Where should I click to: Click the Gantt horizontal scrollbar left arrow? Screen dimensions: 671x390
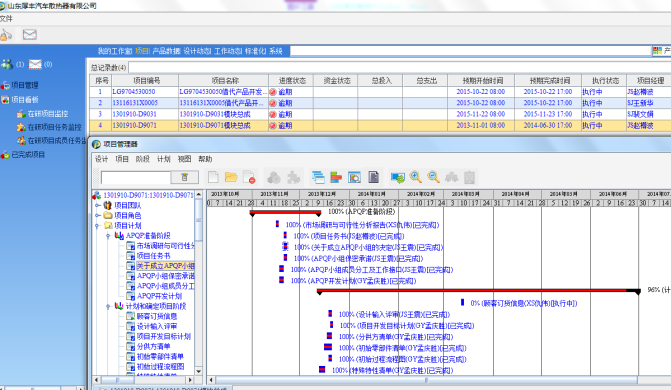pos(211,380)
